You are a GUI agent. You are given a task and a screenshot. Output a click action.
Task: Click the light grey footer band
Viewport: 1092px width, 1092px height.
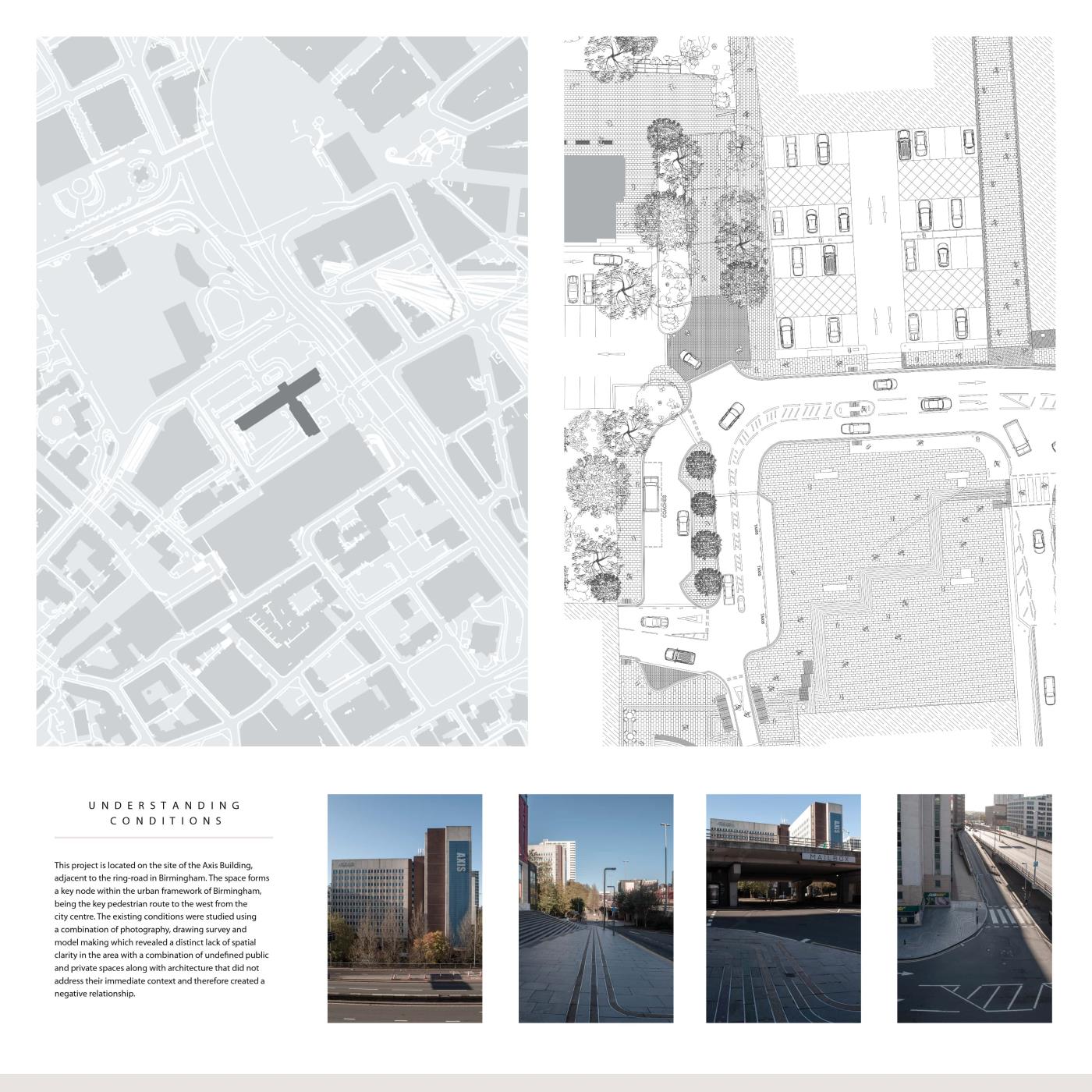[x=546, y=1083]
